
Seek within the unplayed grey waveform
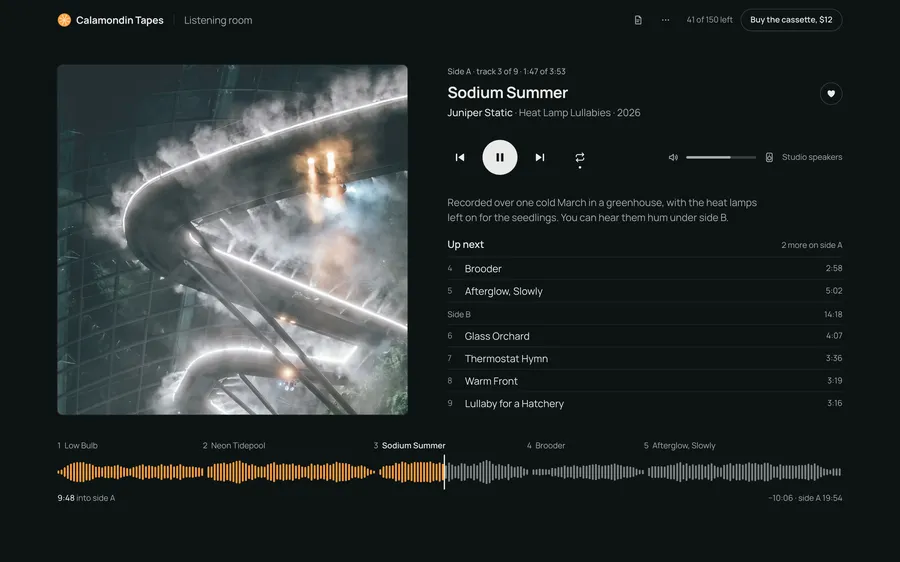[x=644, y=472]
